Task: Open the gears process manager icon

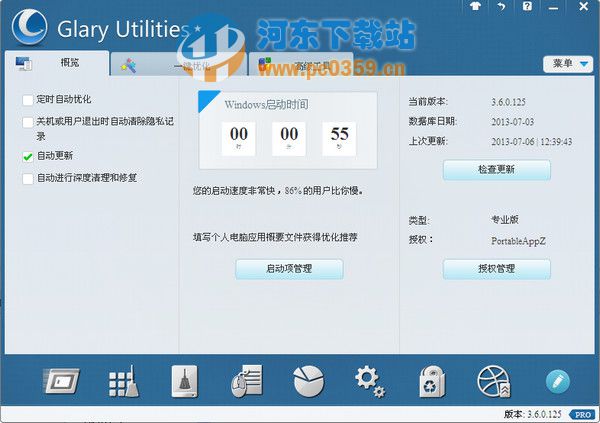Action: 370,381
